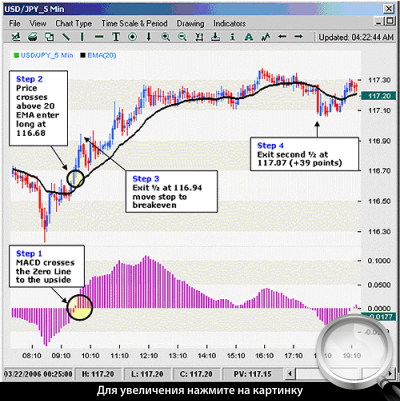Click the USD/JPY_5 Min legend entry
The height and width of the screenshot is (401, 400).
click(43, 55)
